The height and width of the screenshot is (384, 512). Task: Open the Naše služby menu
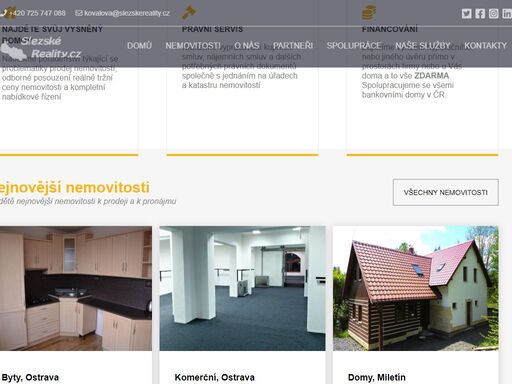[x=423, y=46]
